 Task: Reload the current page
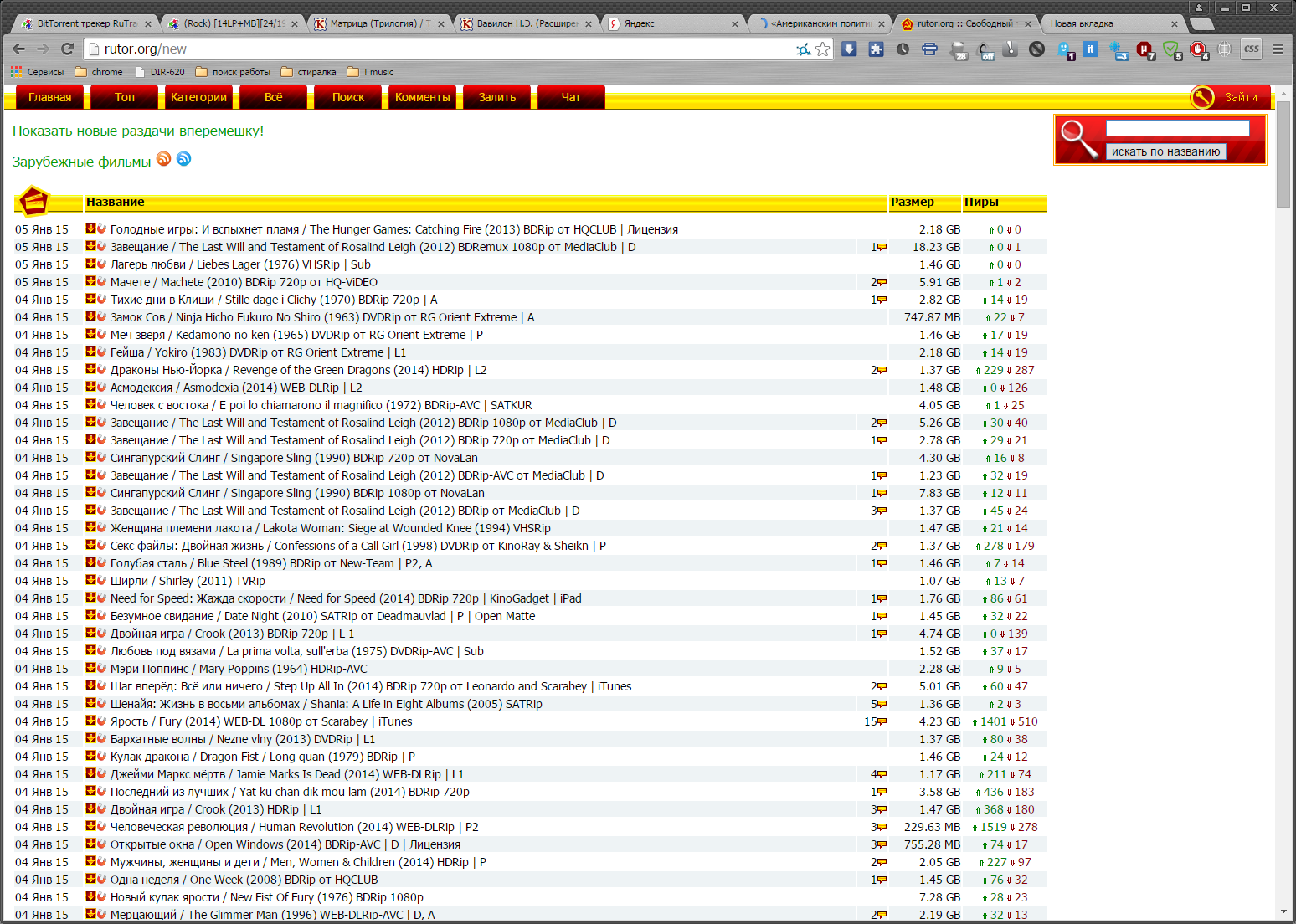pos(68,49)
